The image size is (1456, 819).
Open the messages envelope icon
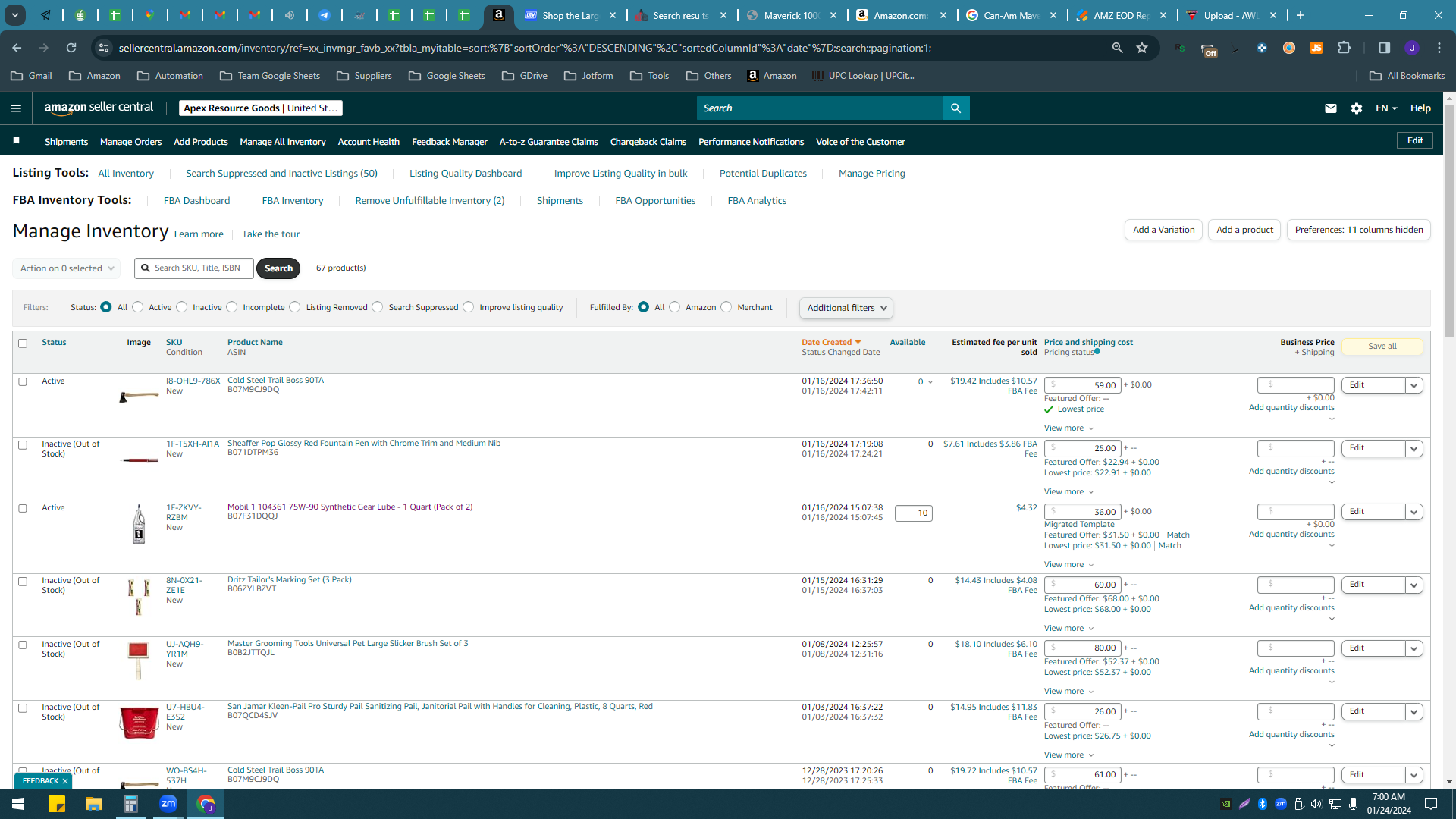pos(1330,108)
